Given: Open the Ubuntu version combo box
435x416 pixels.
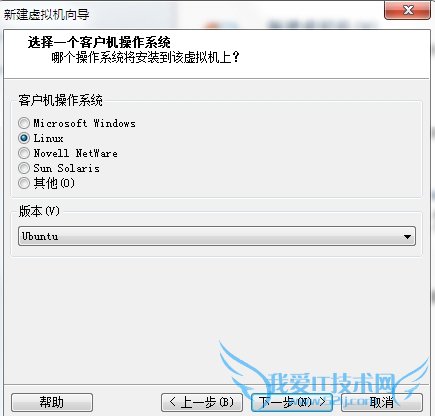Looking at the screenshot, I should 217,236.
